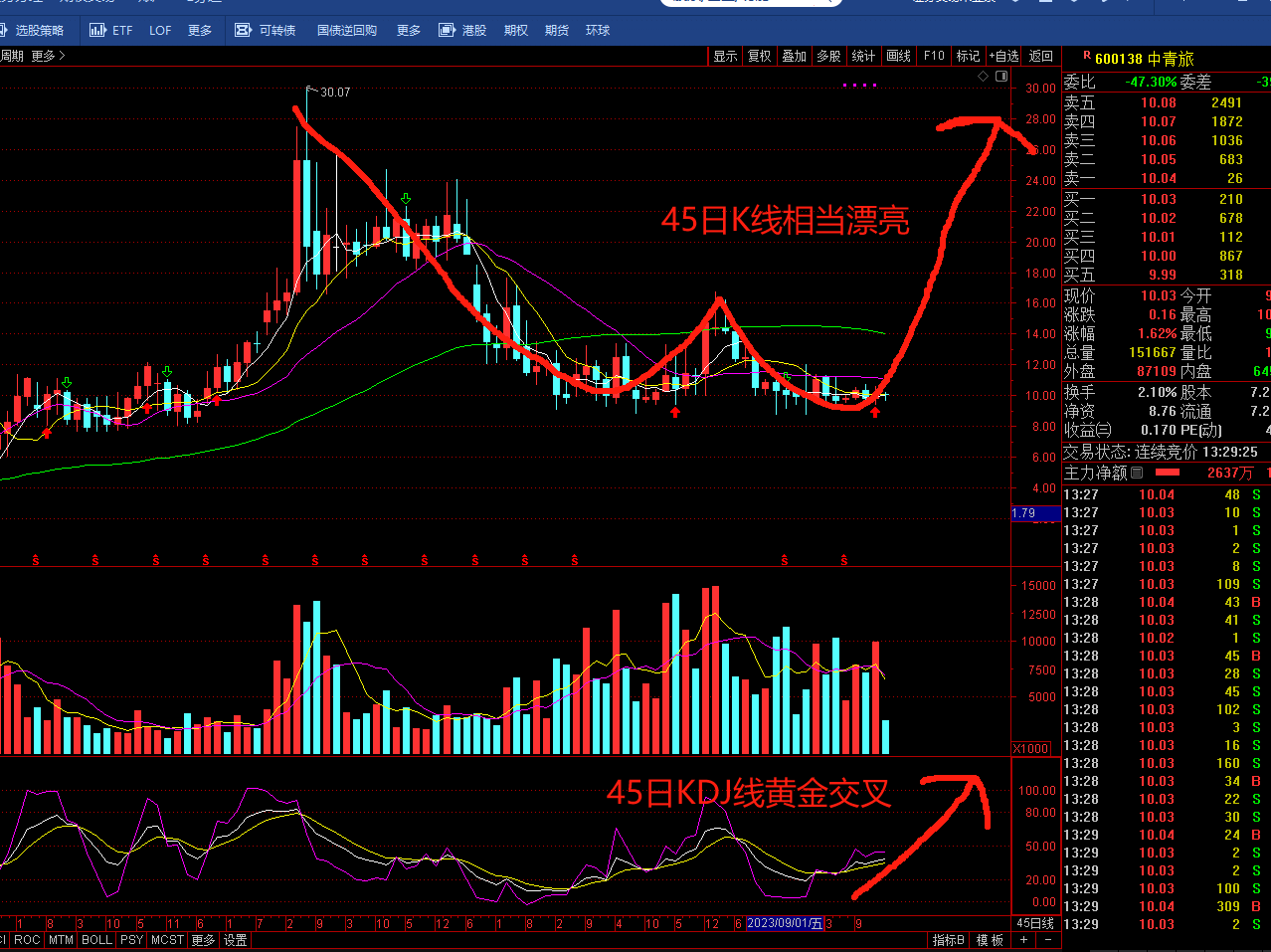Click the 指标B button
The width and height of the screenshot is (1271, 952).
pyautogui.click(x=949, y=940)
